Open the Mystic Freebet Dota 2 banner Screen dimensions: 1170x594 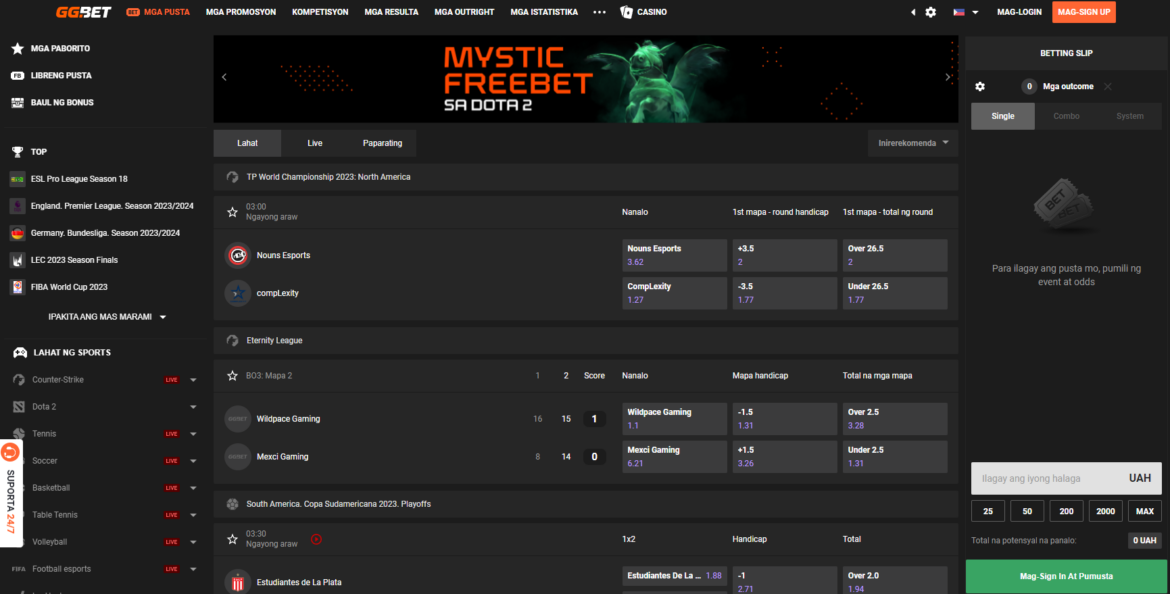coord(586,79)
